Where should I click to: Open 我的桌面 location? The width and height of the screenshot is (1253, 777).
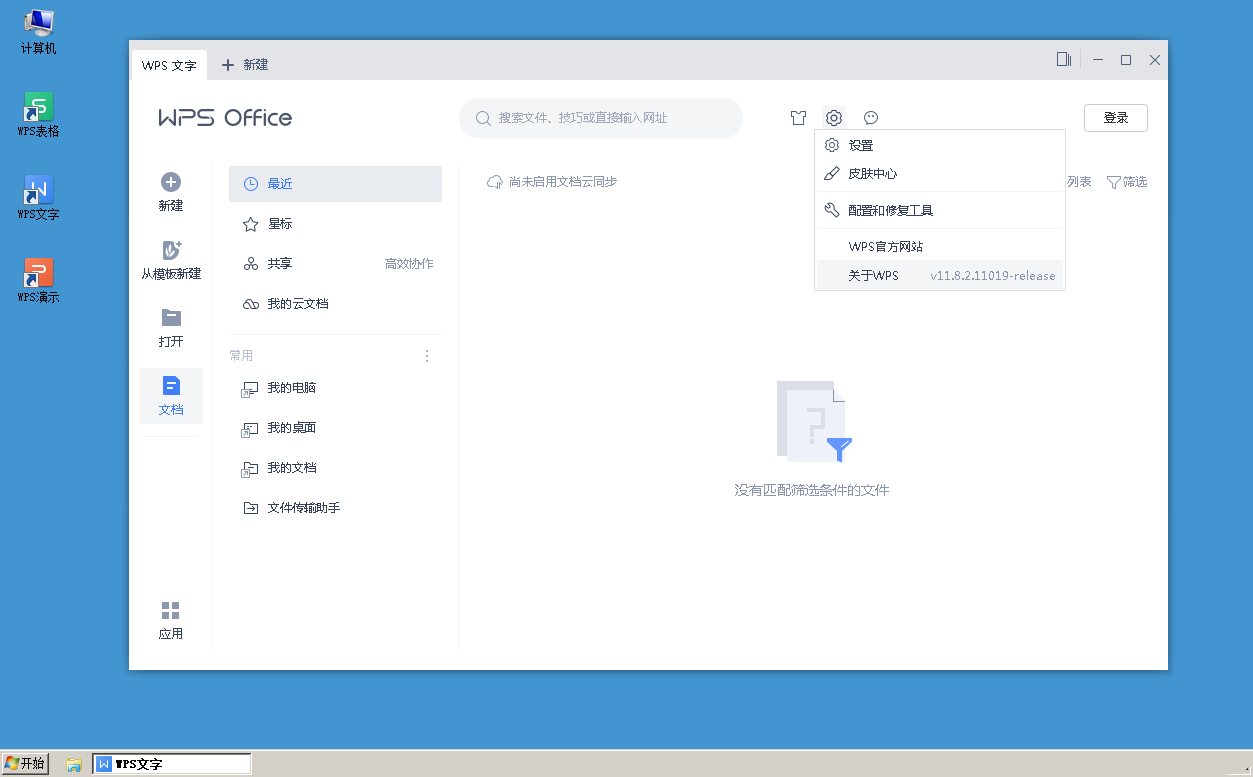(335, 428)
